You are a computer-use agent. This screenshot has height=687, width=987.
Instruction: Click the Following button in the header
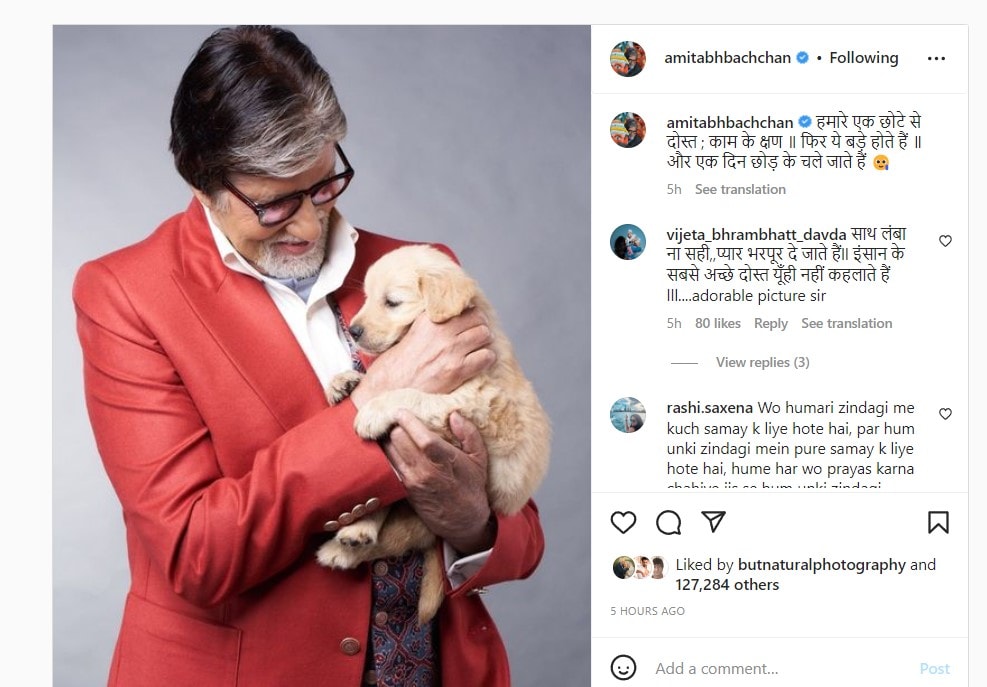pyautogui.click(x=863, y=58)
